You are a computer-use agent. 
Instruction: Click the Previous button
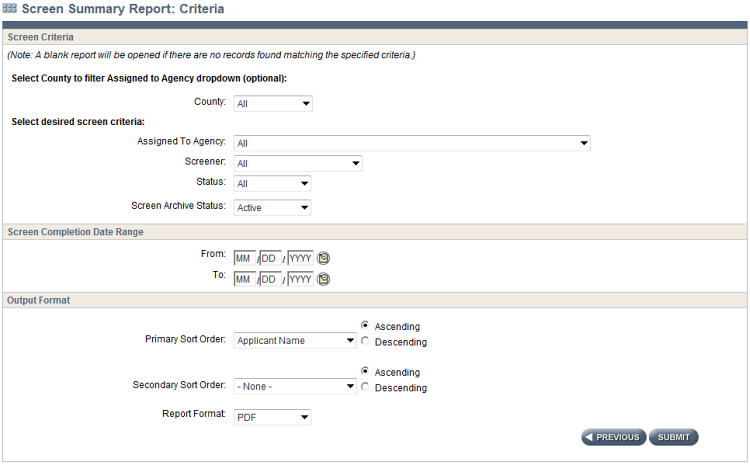coord(613,437)
